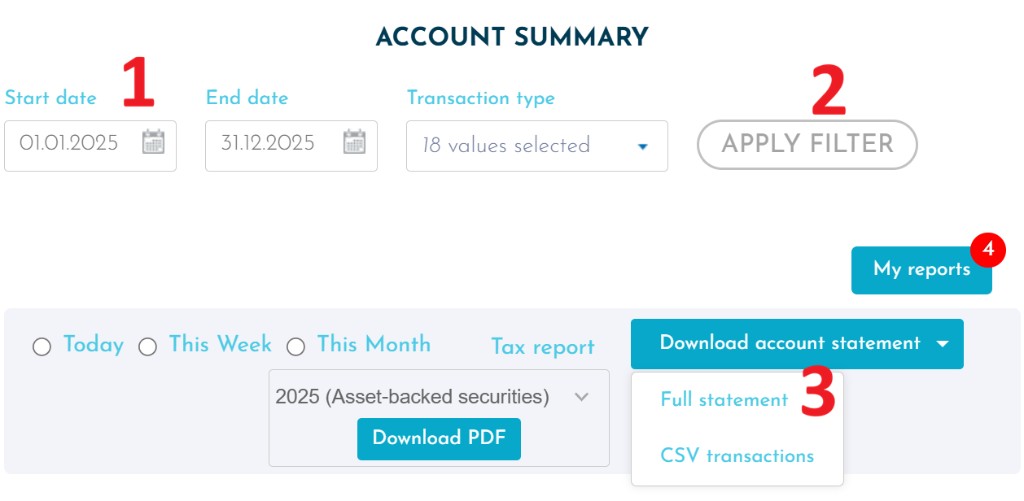
Task: Open the Tax report link
Action: tap(543, 347)
